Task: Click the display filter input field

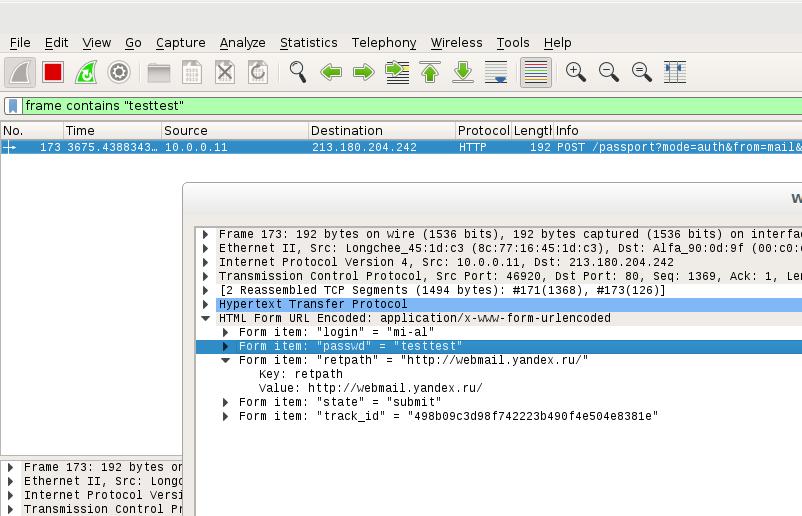Action: 400,106
